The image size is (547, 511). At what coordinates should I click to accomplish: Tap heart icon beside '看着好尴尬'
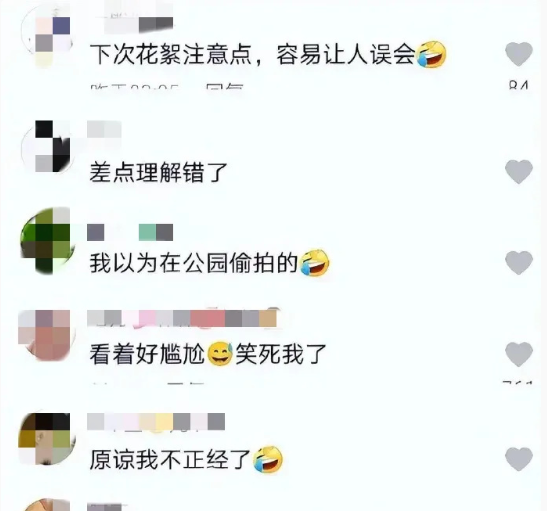point(519,354)
